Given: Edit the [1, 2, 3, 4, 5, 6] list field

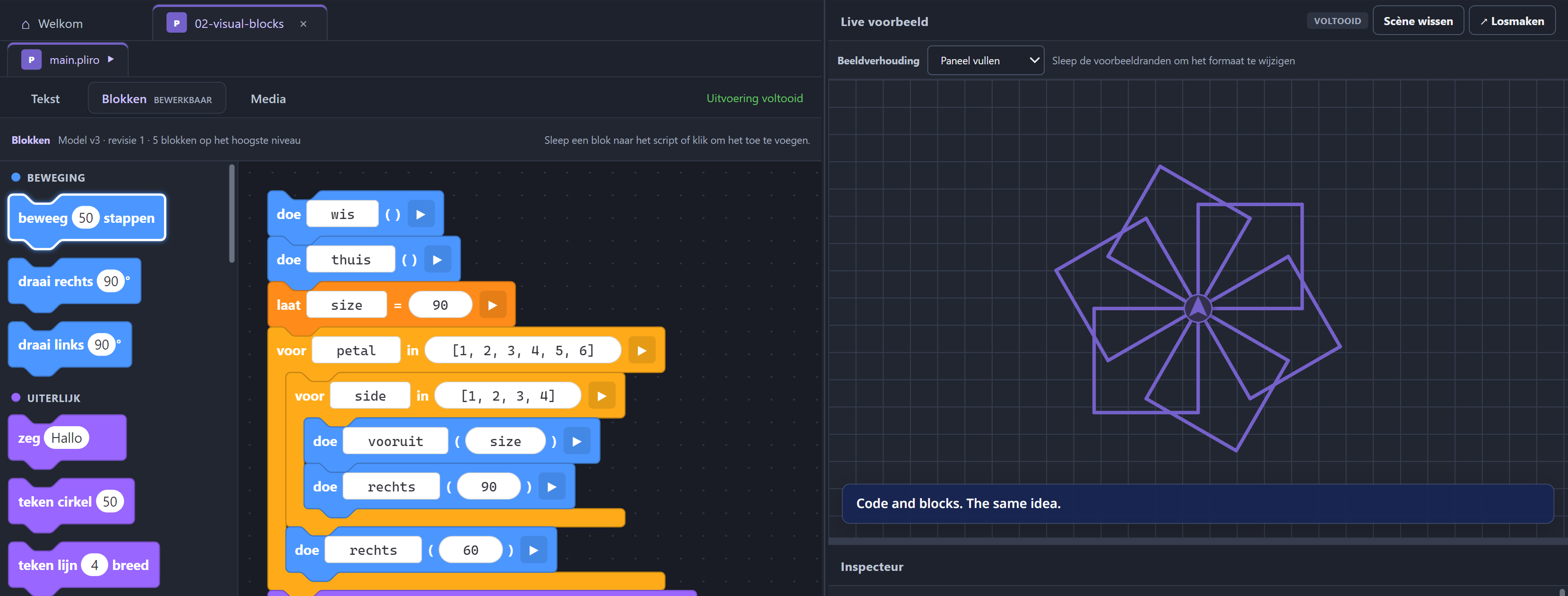Looking at the screenshot, I should click(x=522, y=351).
